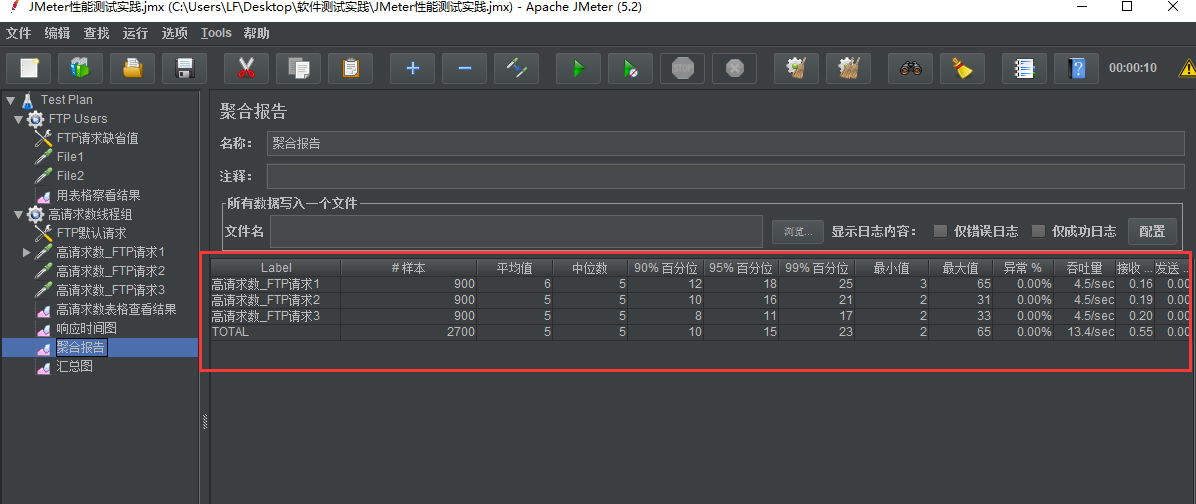The width and height of the screenshot is (1196, 504).
Task: Reset search with yellow broom icon
Action: (963, 68)
